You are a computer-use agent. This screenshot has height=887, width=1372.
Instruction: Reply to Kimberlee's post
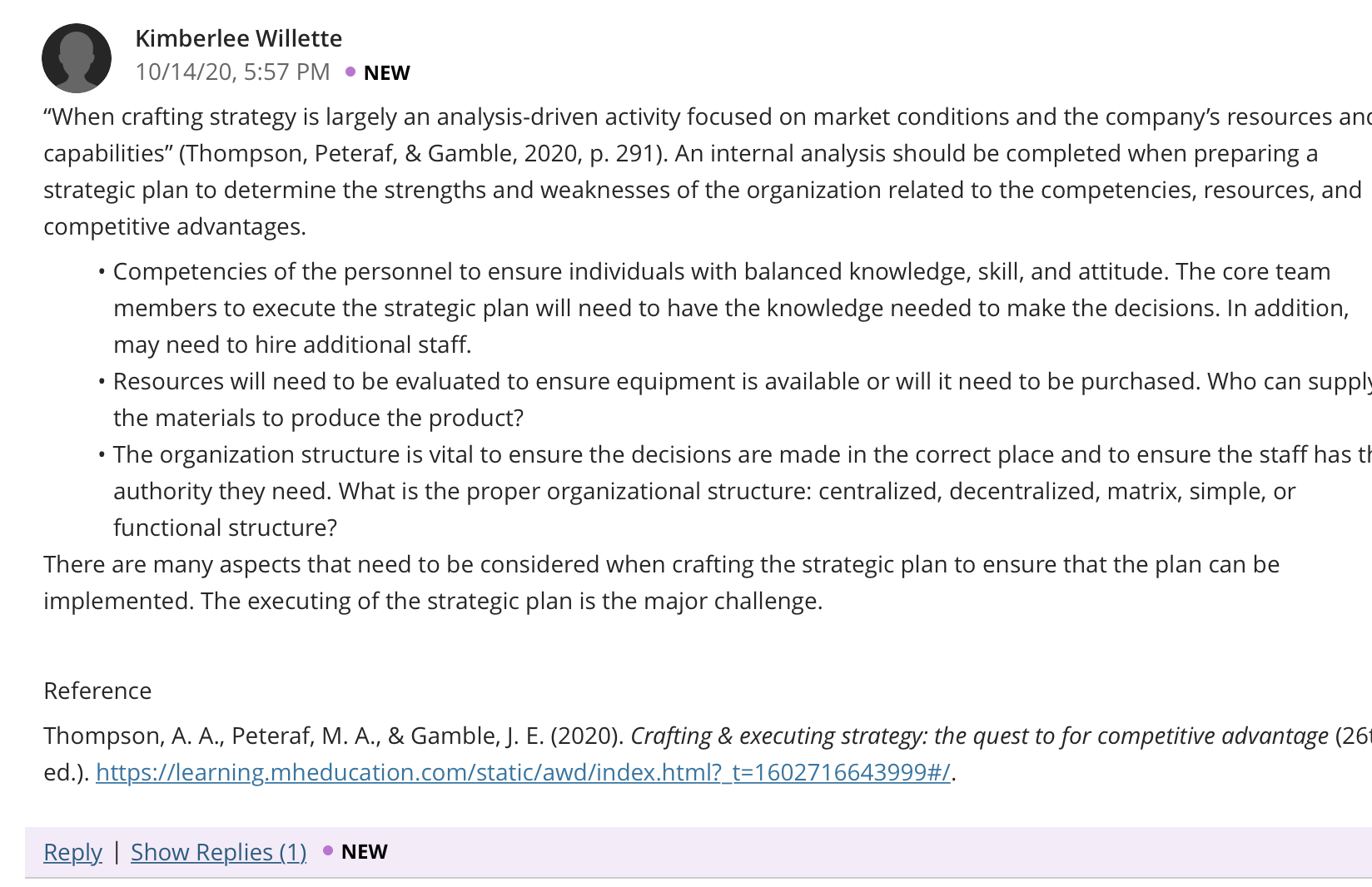click(72, 852)
